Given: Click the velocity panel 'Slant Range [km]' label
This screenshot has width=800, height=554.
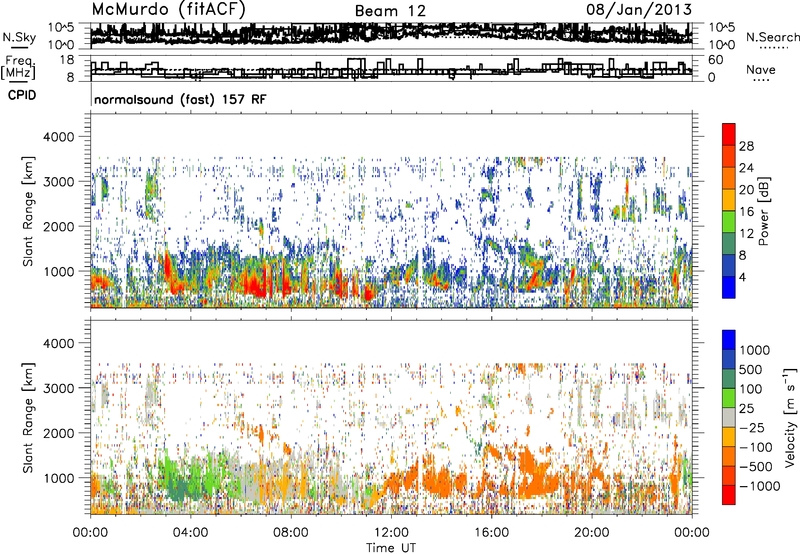Looking at the screenshot, I should (28, 417).
